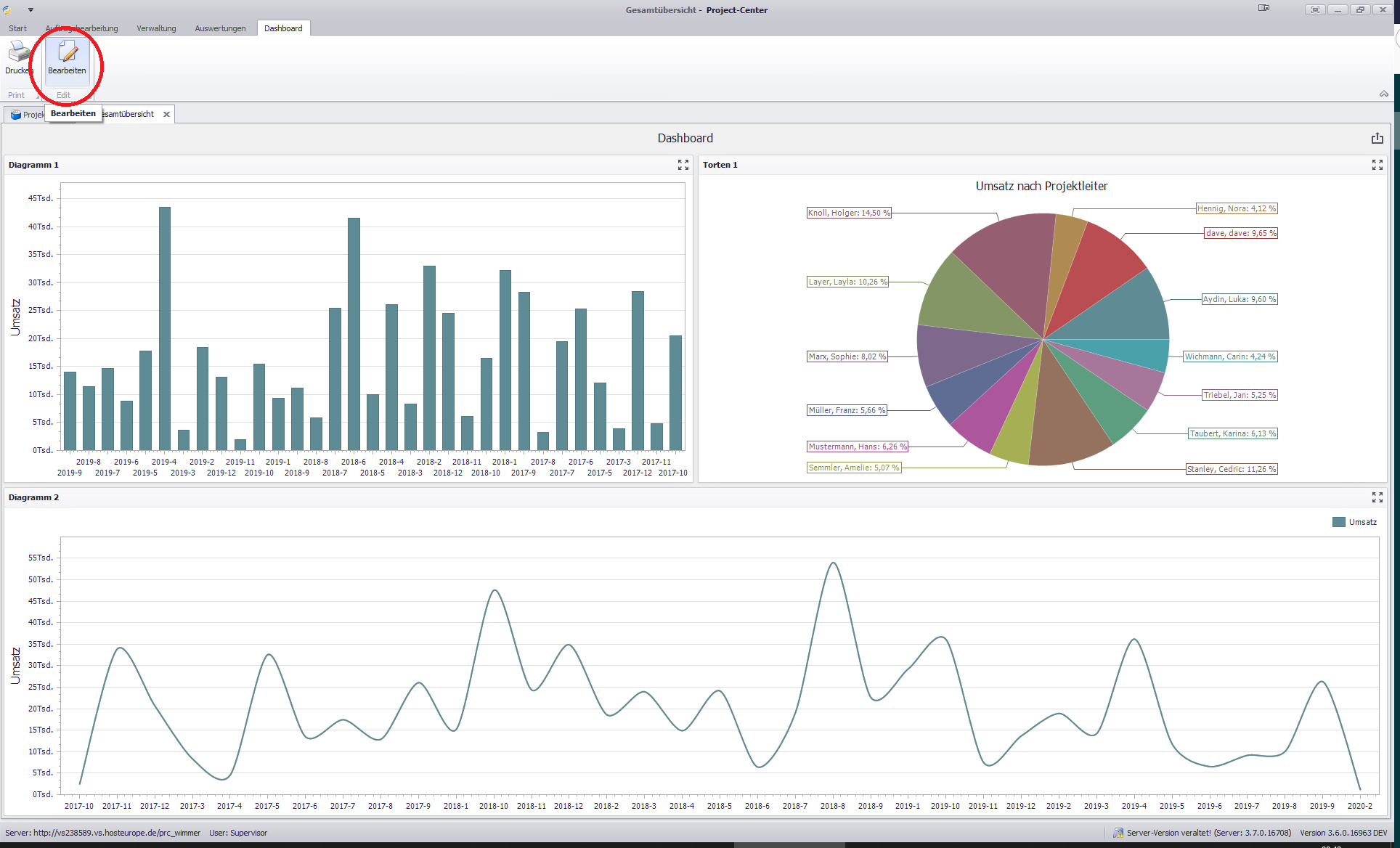
Task: Open the Auswertungen ribbon tab
Action: [220, 28]
